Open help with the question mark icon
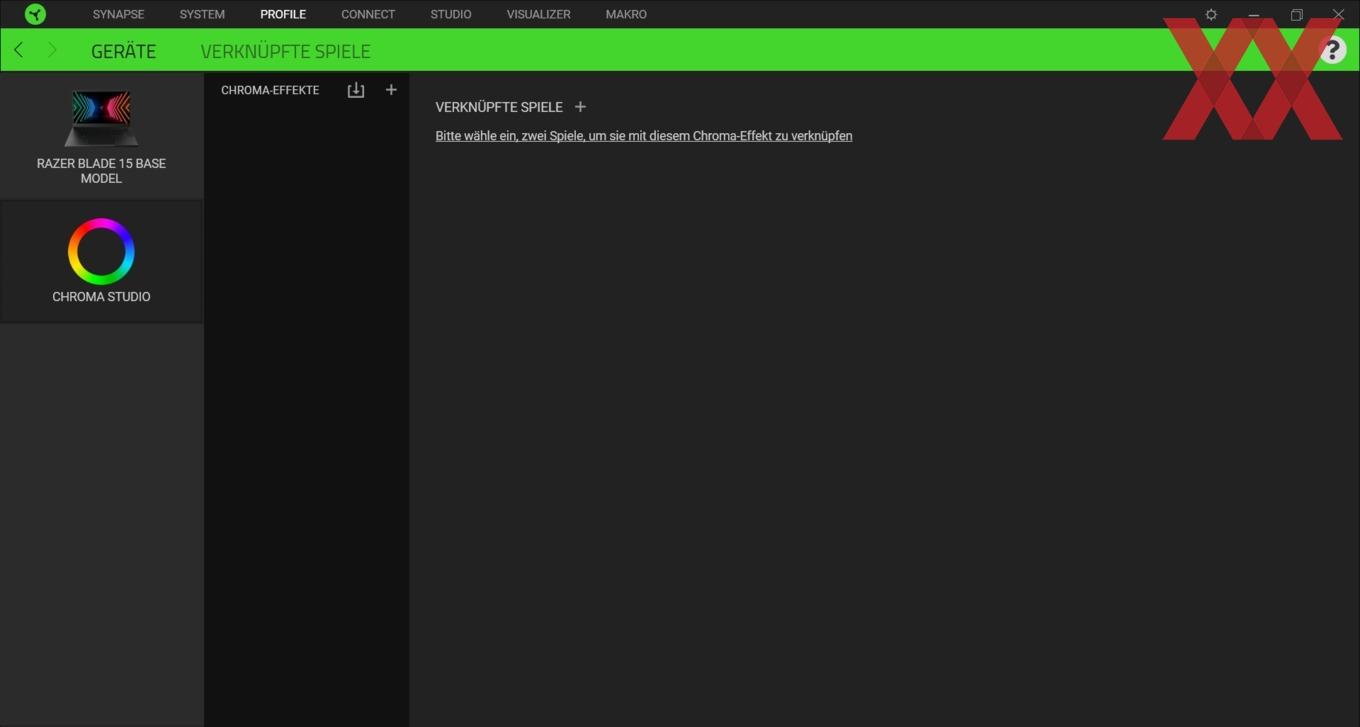This screenshot has width=1360, height=727. click(1332, 50)
